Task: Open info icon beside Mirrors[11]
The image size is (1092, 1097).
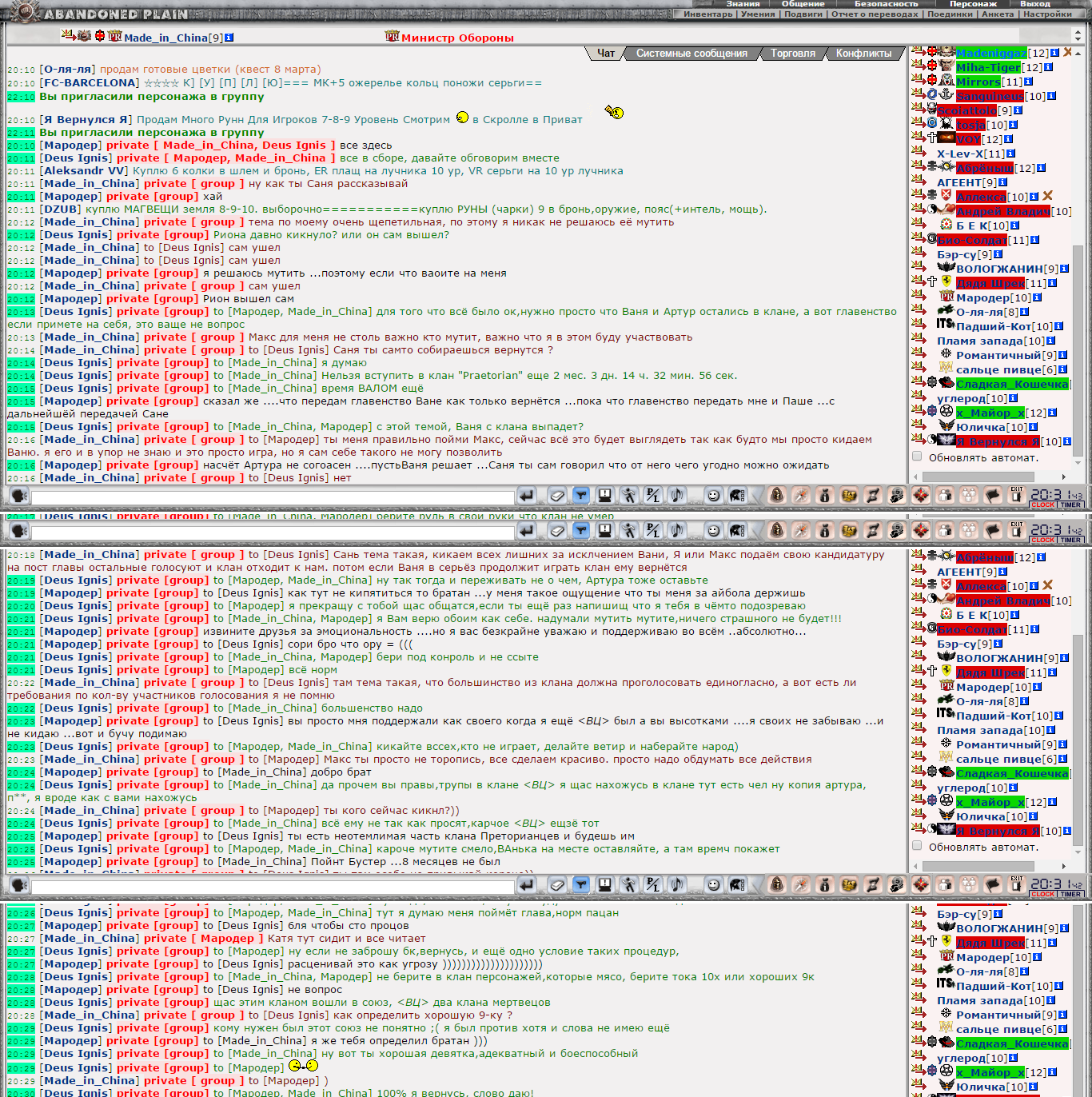Action: pos(1028,82)
